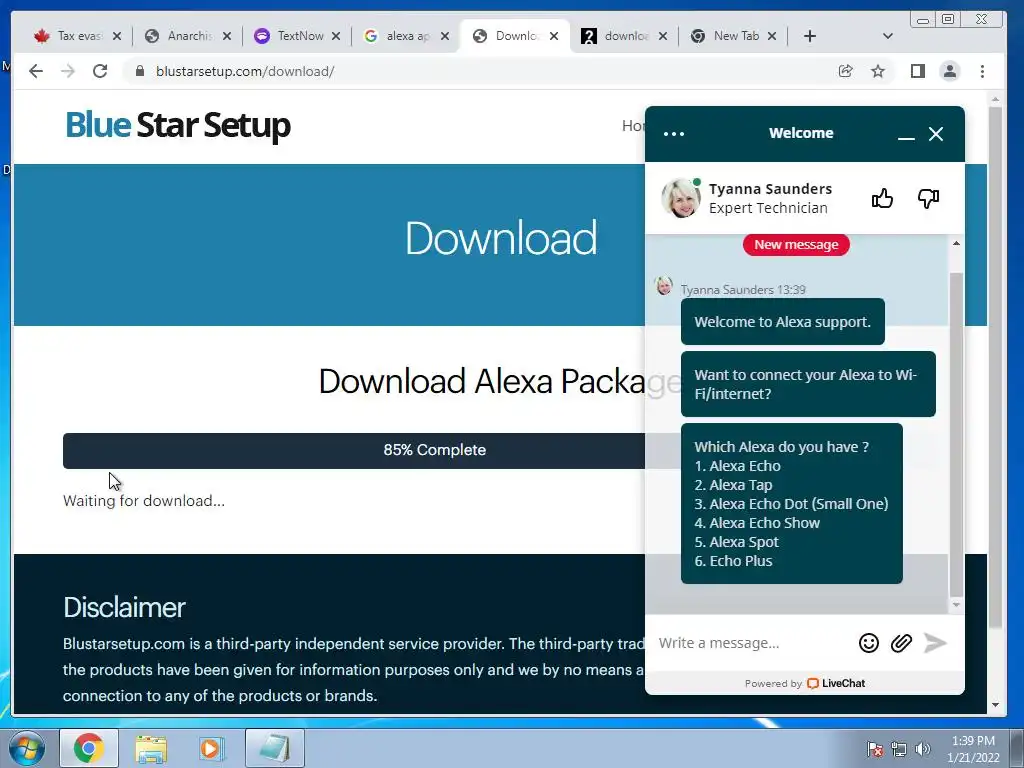
Task: Go back with the browser back arrow
Action: pos(36,71)
